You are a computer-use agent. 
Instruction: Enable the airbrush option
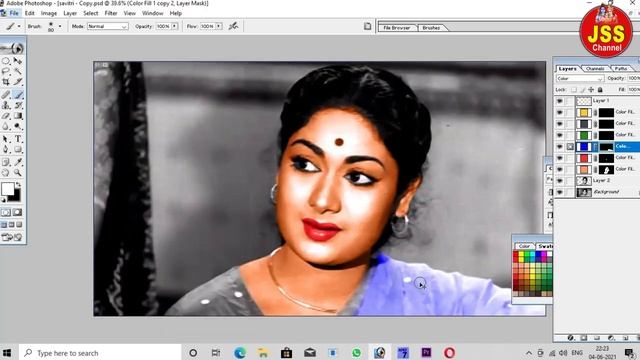tap(233, 26)
